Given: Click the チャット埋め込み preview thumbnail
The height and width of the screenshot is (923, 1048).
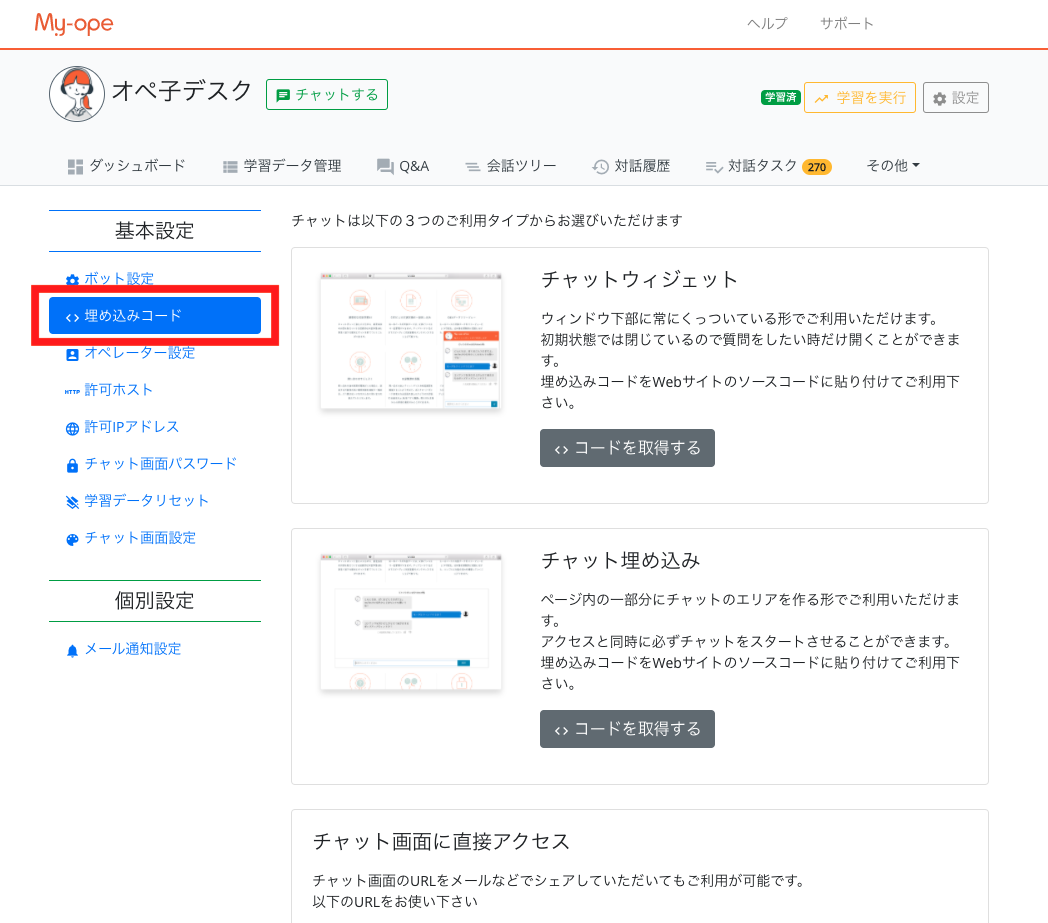Looking at the screenshot, I should pos(411,621).
